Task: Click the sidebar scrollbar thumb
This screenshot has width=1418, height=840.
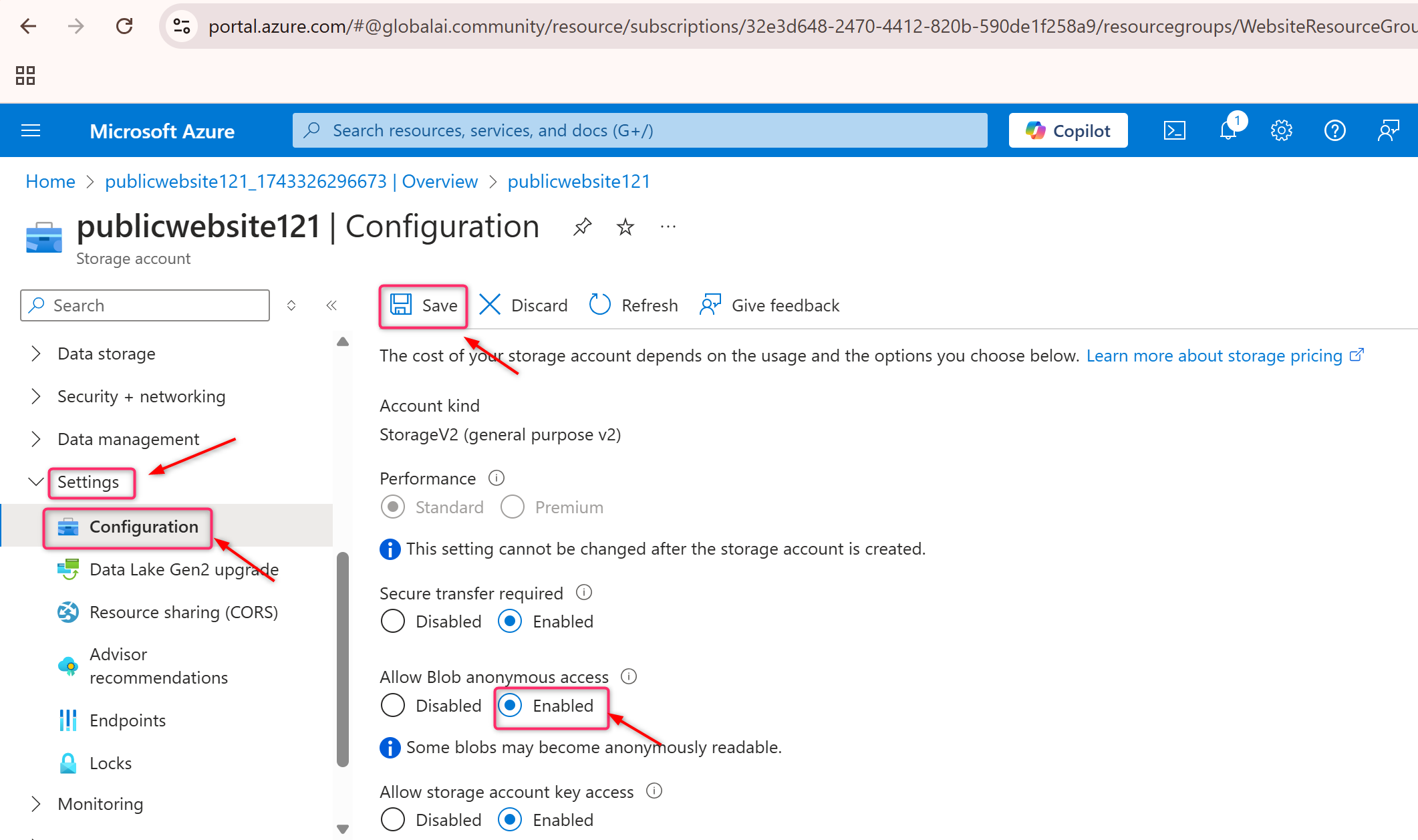Action: pyautogui.click(x=343, y=659)
